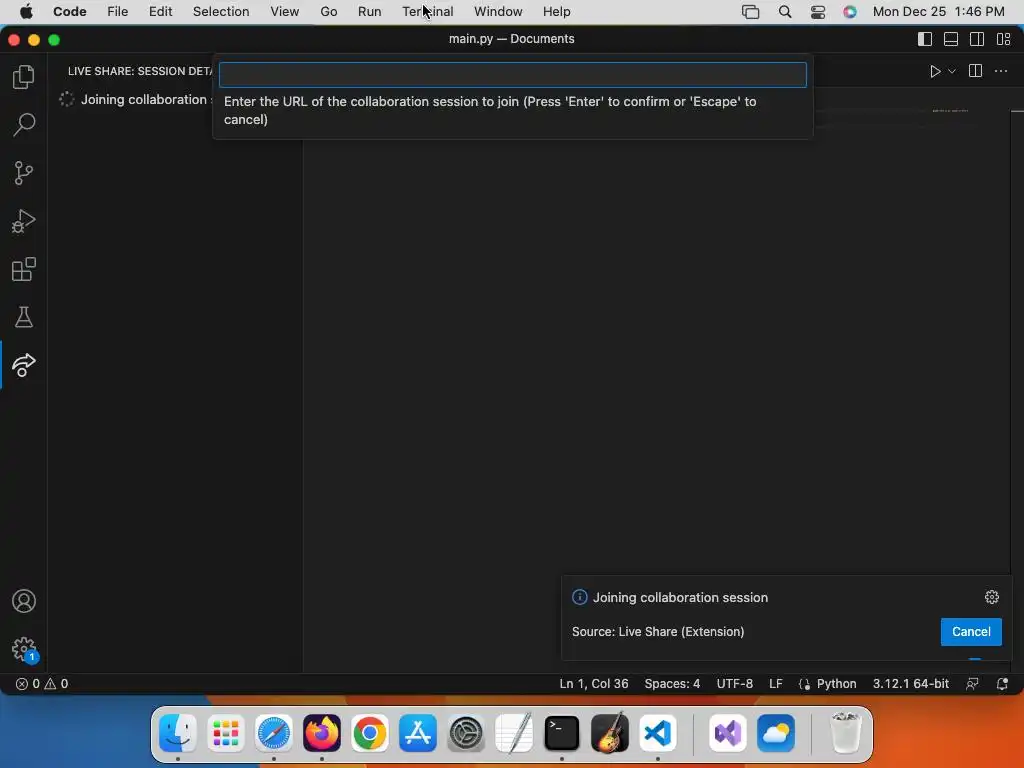The height and width of the screenshot is (768, 1024).
Task: Open editor More Actions ellipsis
Action: pos(1000,71)
